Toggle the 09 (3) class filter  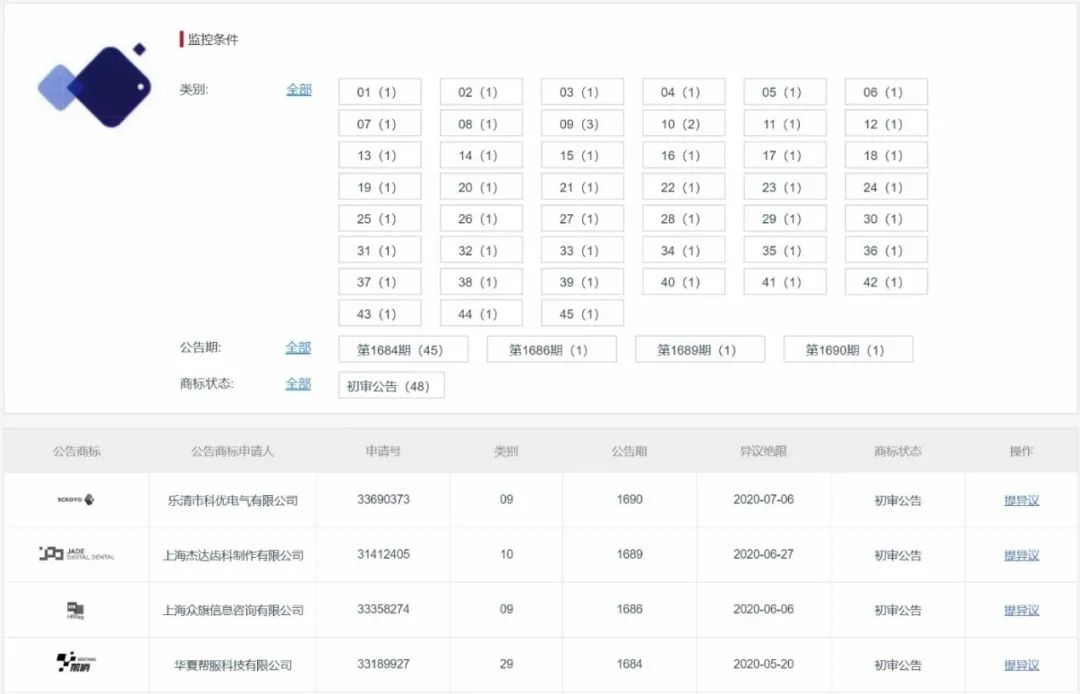[x=582, y=123]
